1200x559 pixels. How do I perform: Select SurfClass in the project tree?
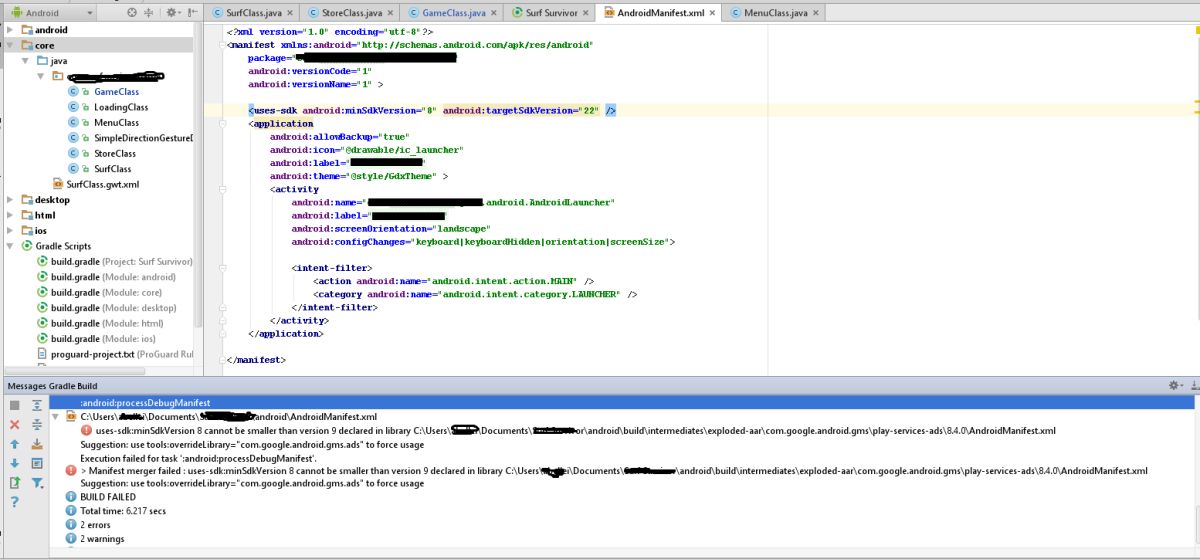click(x=112, y=169)
